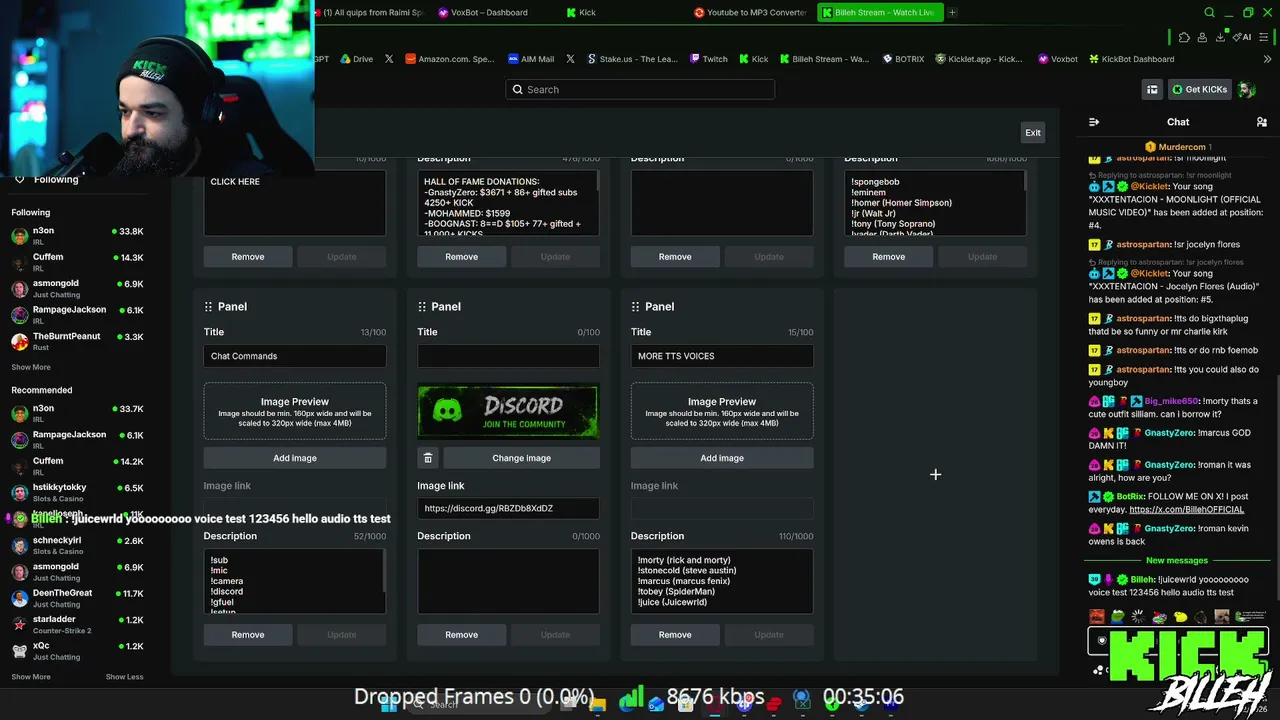The image size is (1280, 720).
Task: Open the profile avatar menu
Action: 1246,90
